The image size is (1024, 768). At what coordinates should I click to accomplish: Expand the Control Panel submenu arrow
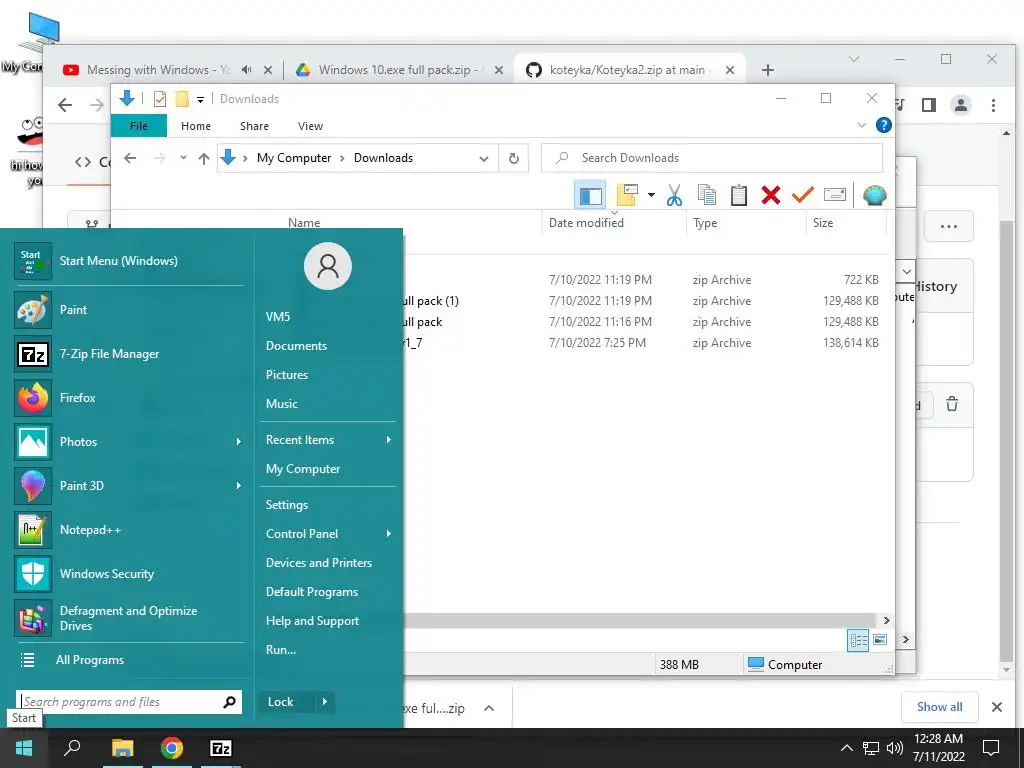click(x=389, y=534)
